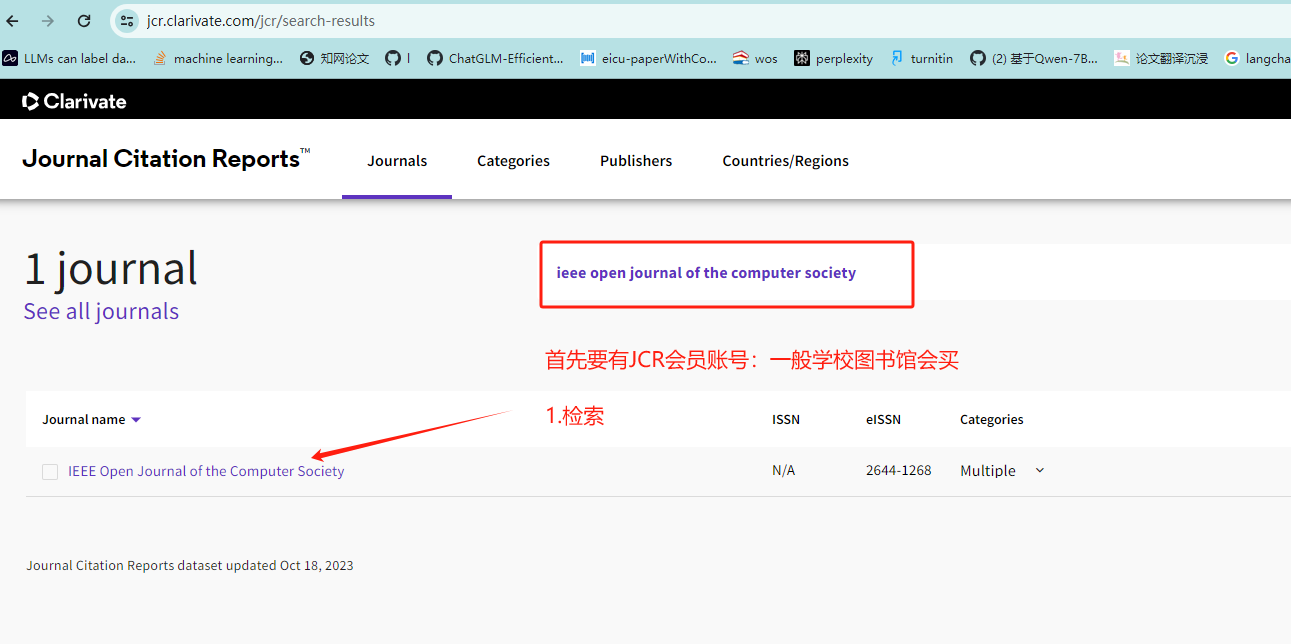Switch to the Countries/Regions tab

pyautogui.click(x=786, y=161)
